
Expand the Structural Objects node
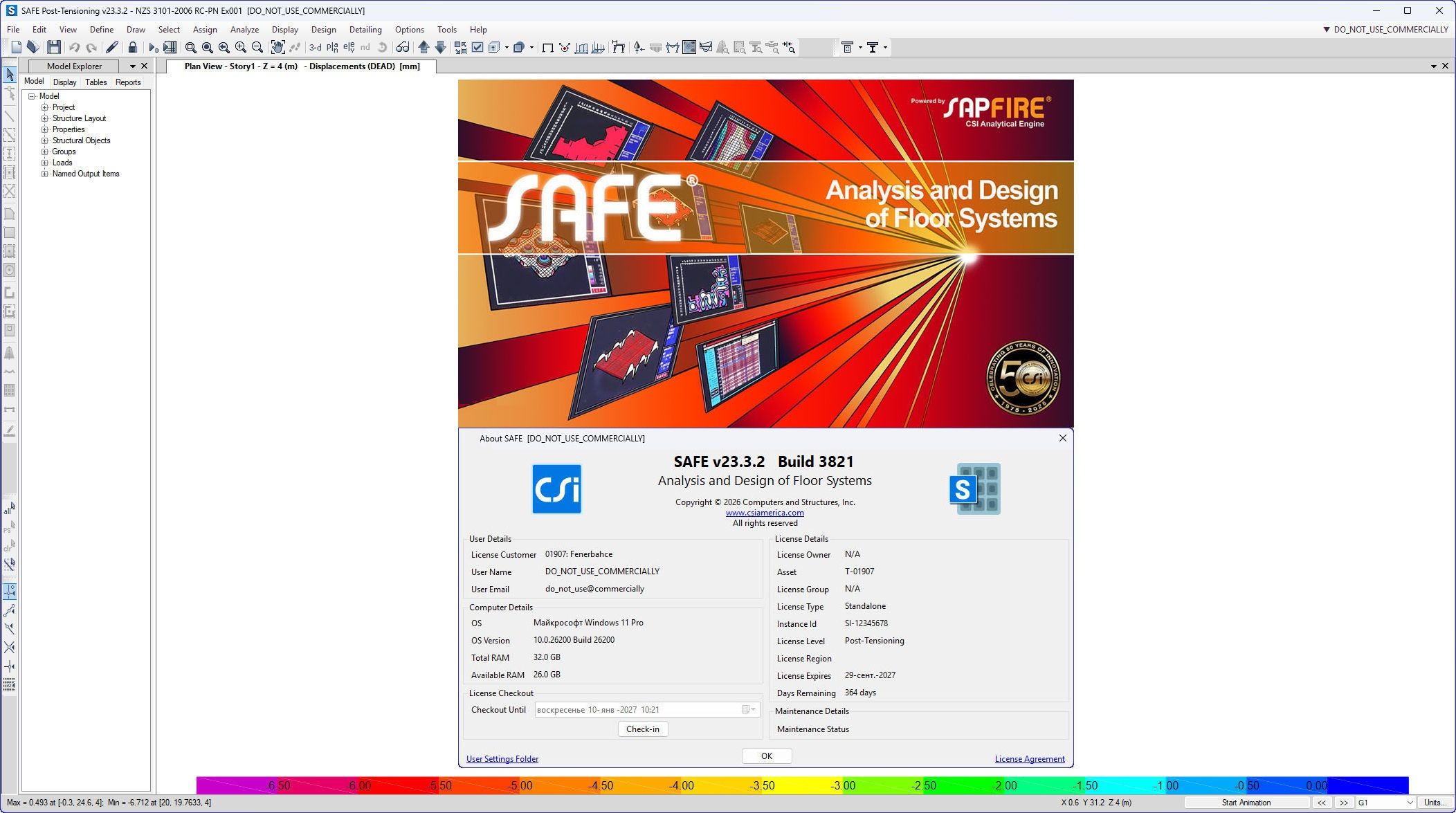pos(45,140)
